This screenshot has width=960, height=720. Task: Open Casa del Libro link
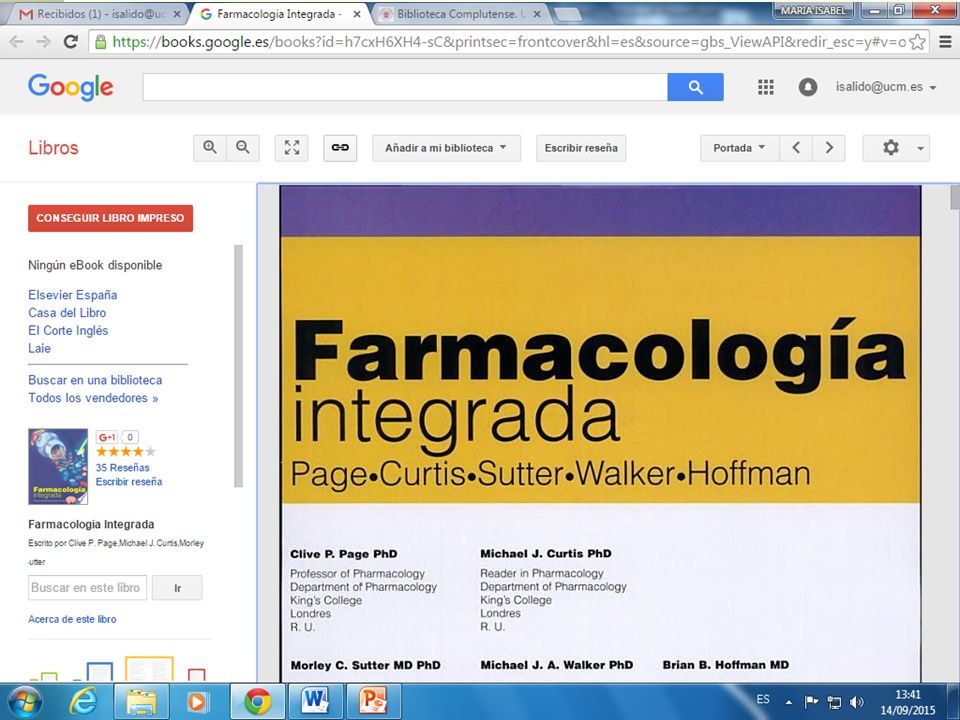coord(67,312)
